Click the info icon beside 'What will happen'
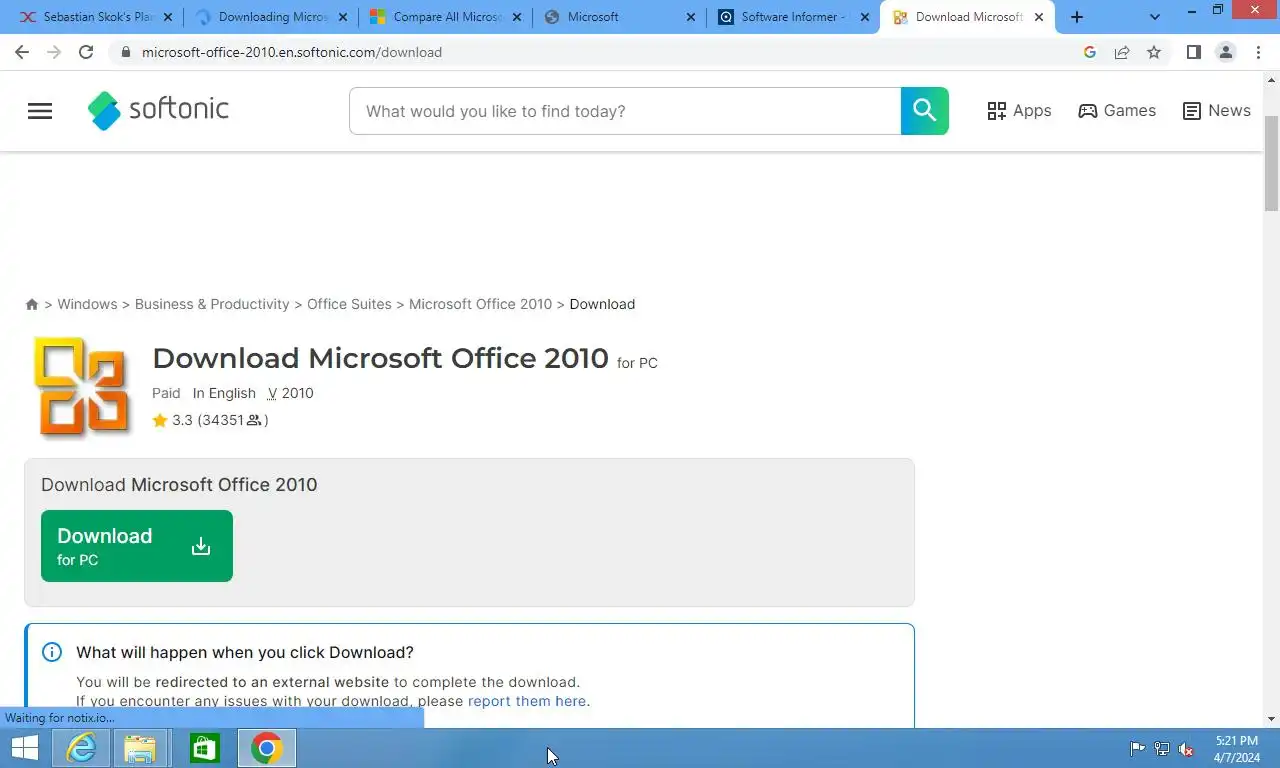The image size is (1280, 768). 52,652
